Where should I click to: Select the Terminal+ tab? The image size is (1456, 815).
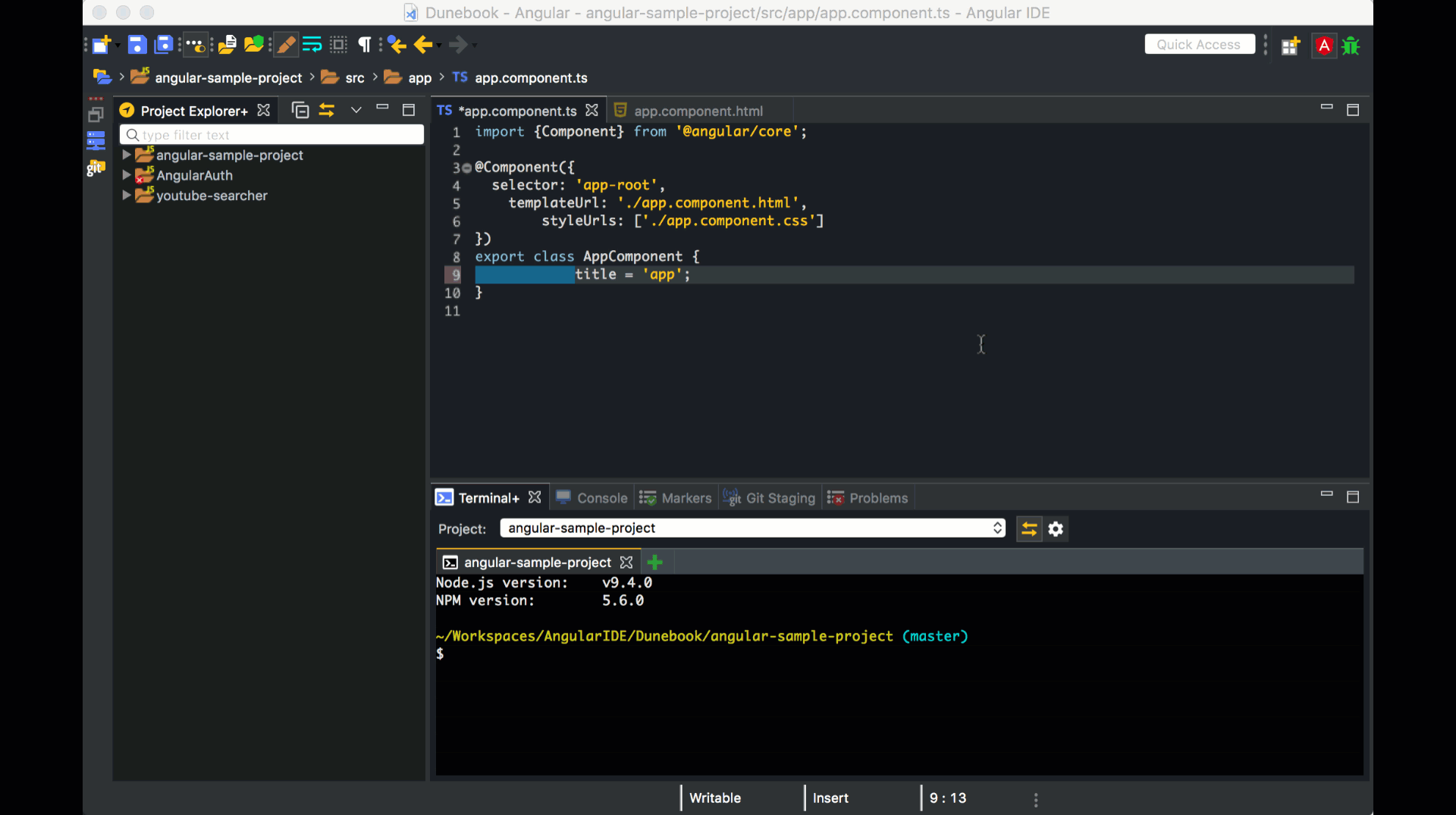click(488, 498)
